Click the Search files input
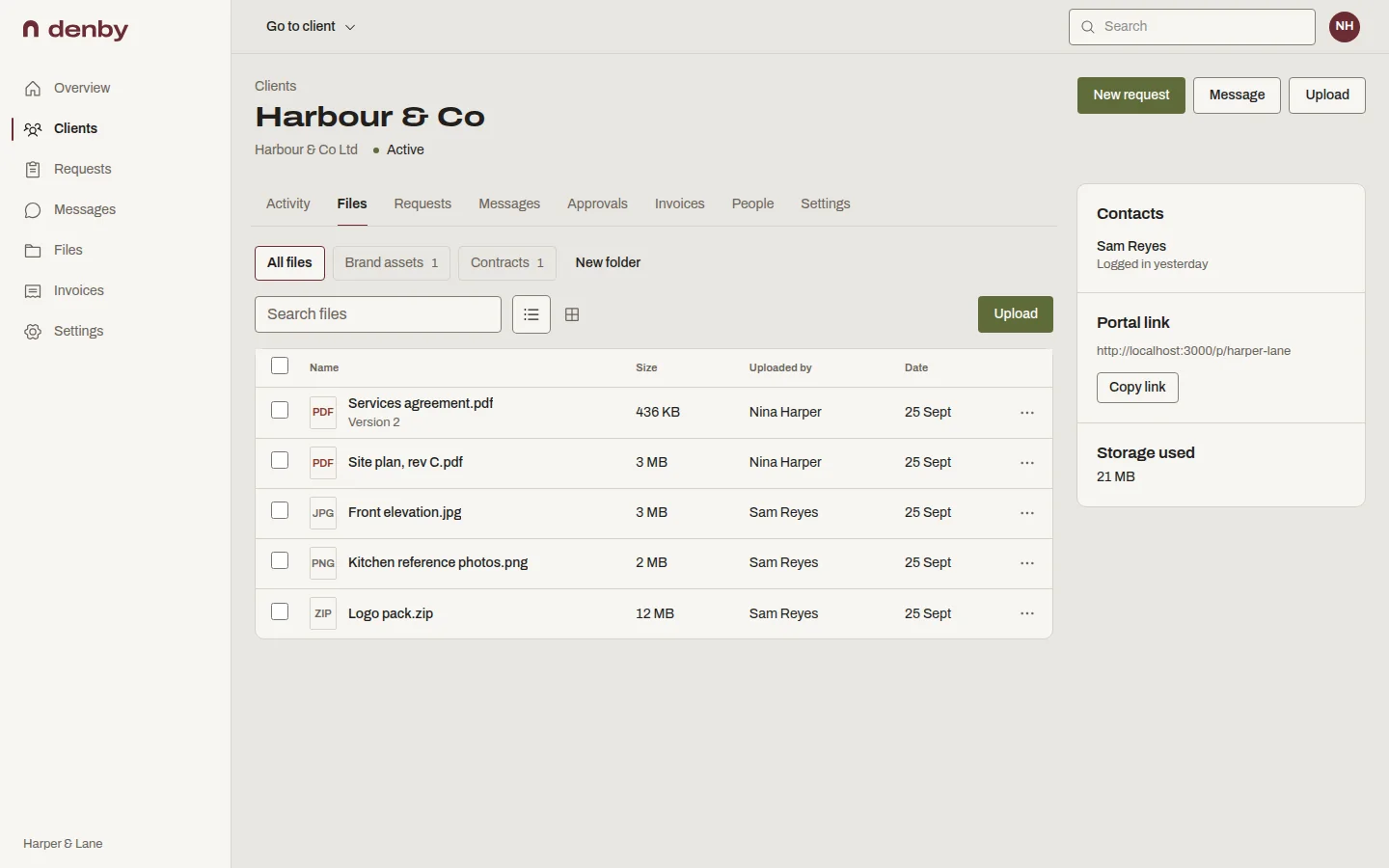1389x868 pixels. 378,314
